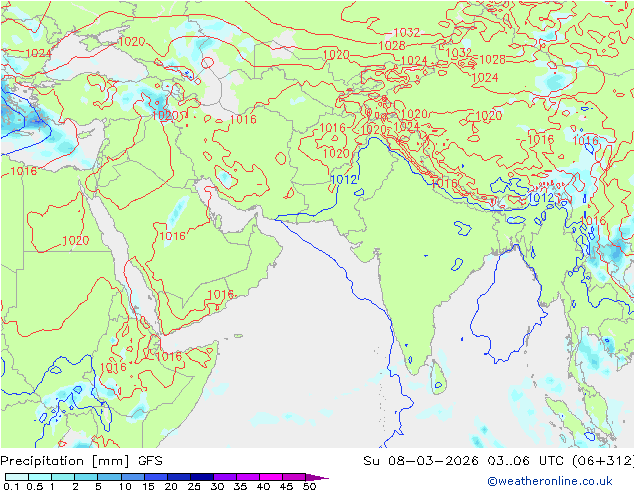Pick the legend swatch between 35 and 40 mm
634x490 pixels.
click(247, 477)
